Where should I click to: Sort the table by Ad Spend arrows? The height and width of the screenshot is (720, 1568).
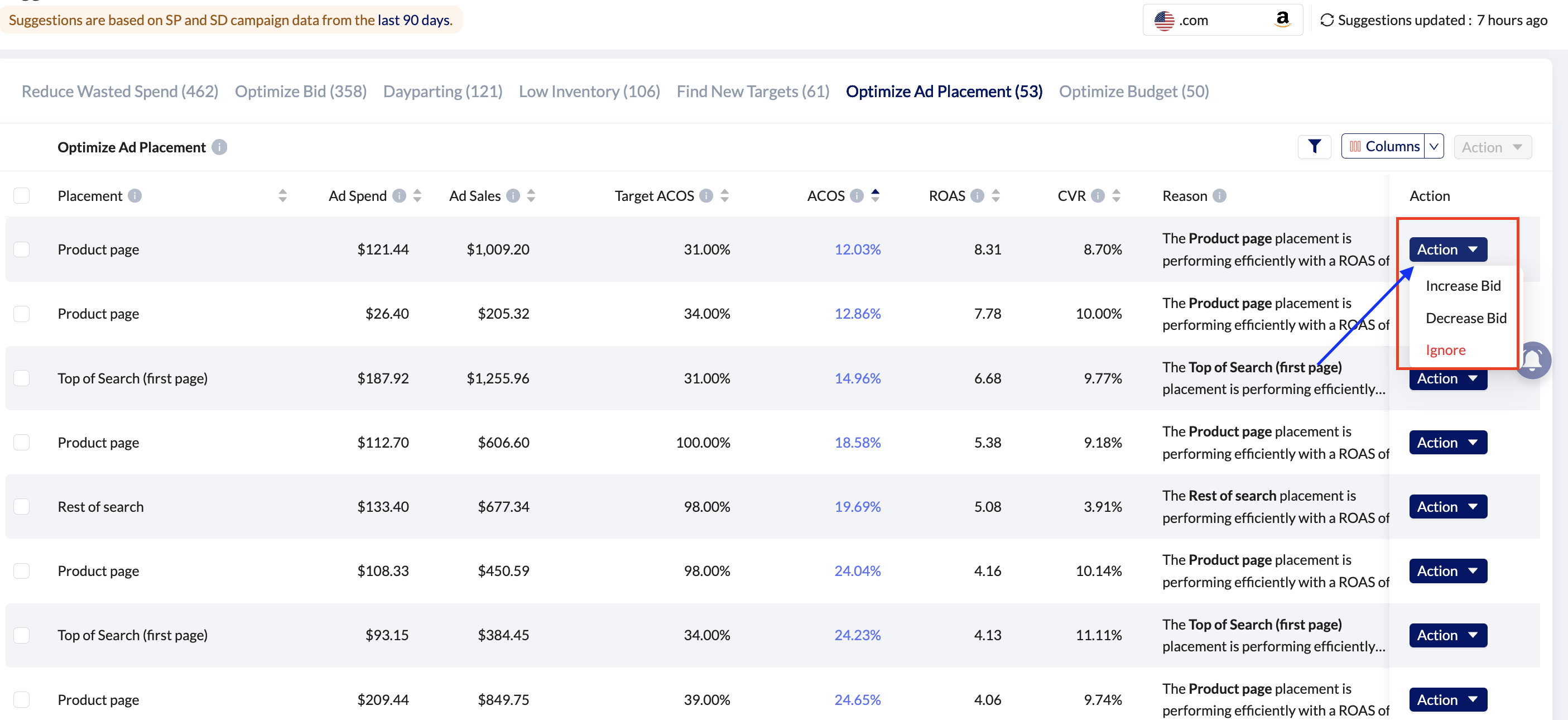tap(417, 196)
